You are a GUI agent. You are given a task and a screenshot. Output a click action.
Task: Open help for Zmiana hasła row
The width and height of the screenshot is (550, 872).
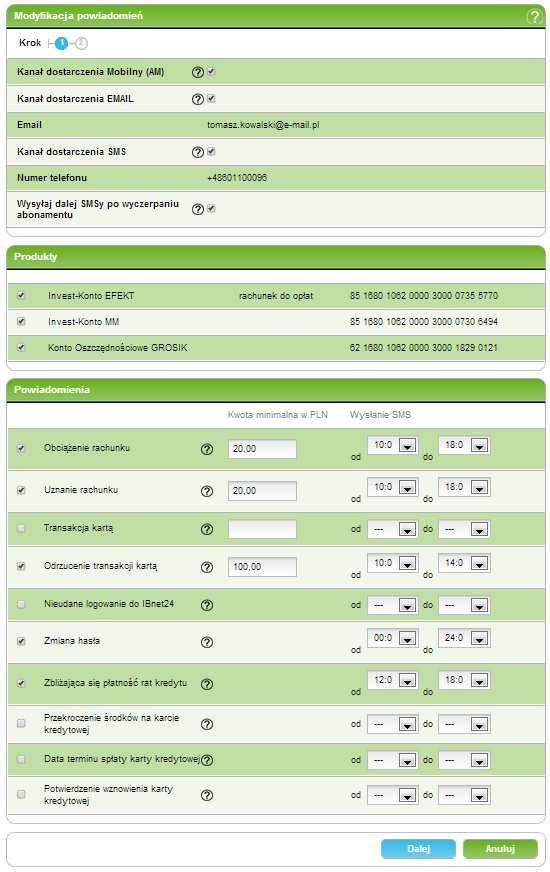(x=207, y=642)
